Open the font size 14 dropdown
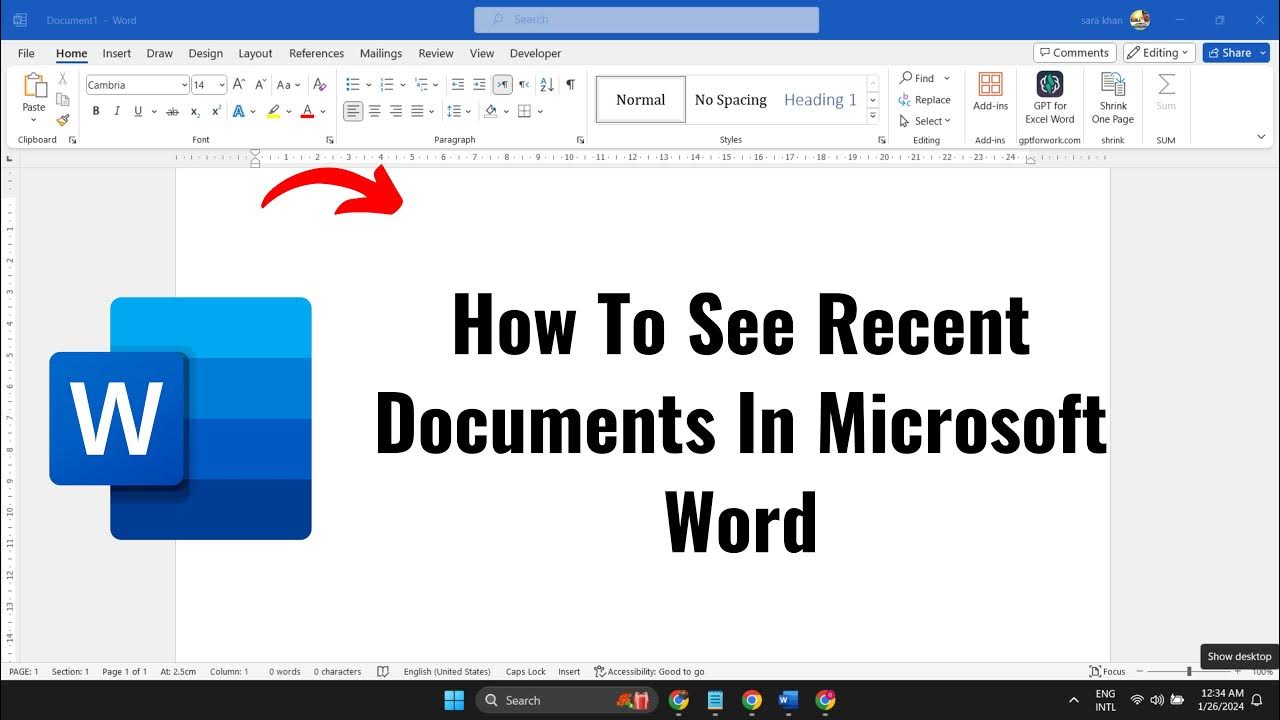Screen dimensions: 1280x720 point(222,86)
